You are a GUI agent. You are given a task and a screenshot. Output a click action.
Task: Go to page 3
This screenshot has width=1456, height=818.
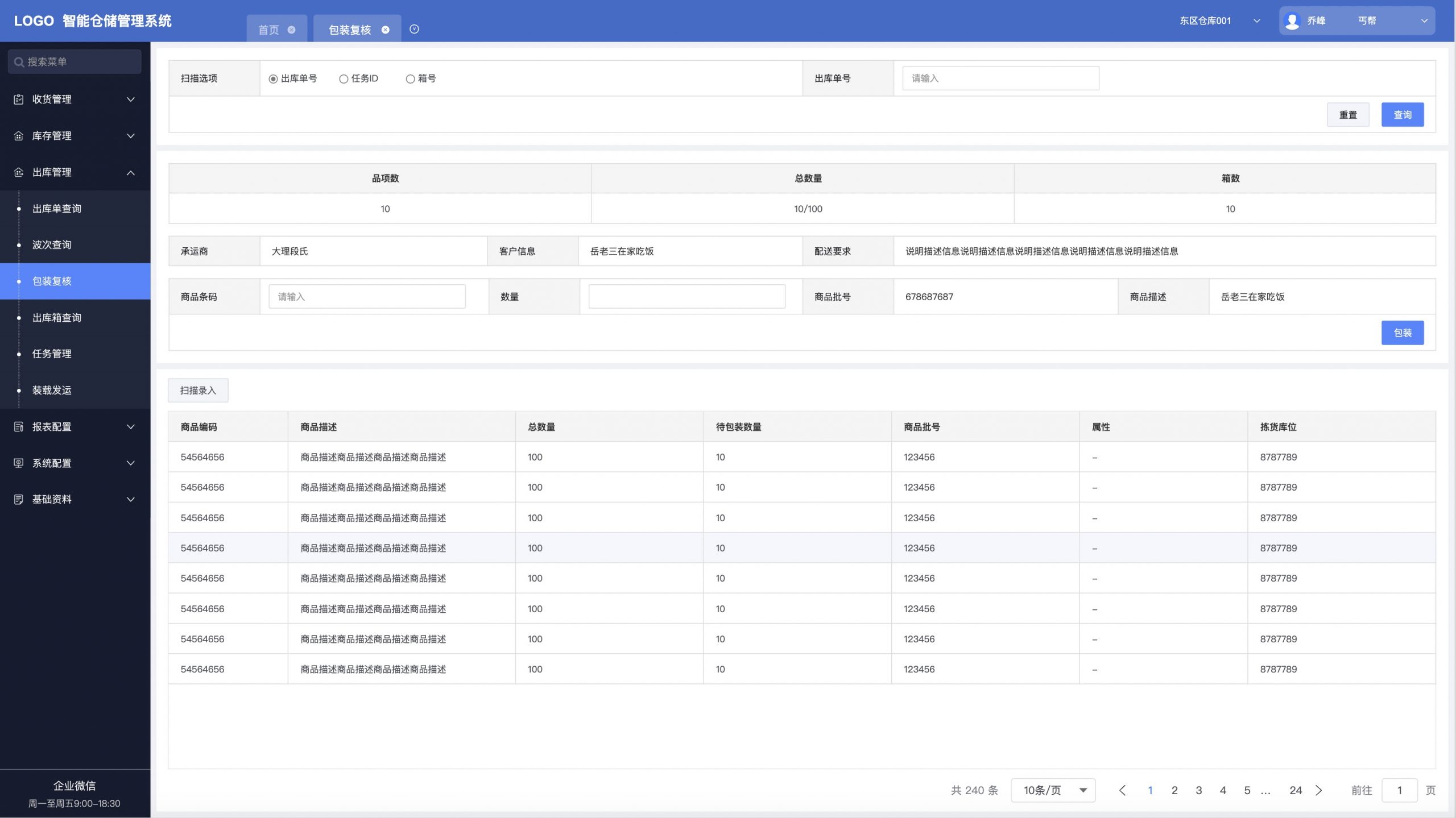point(1198,791)
